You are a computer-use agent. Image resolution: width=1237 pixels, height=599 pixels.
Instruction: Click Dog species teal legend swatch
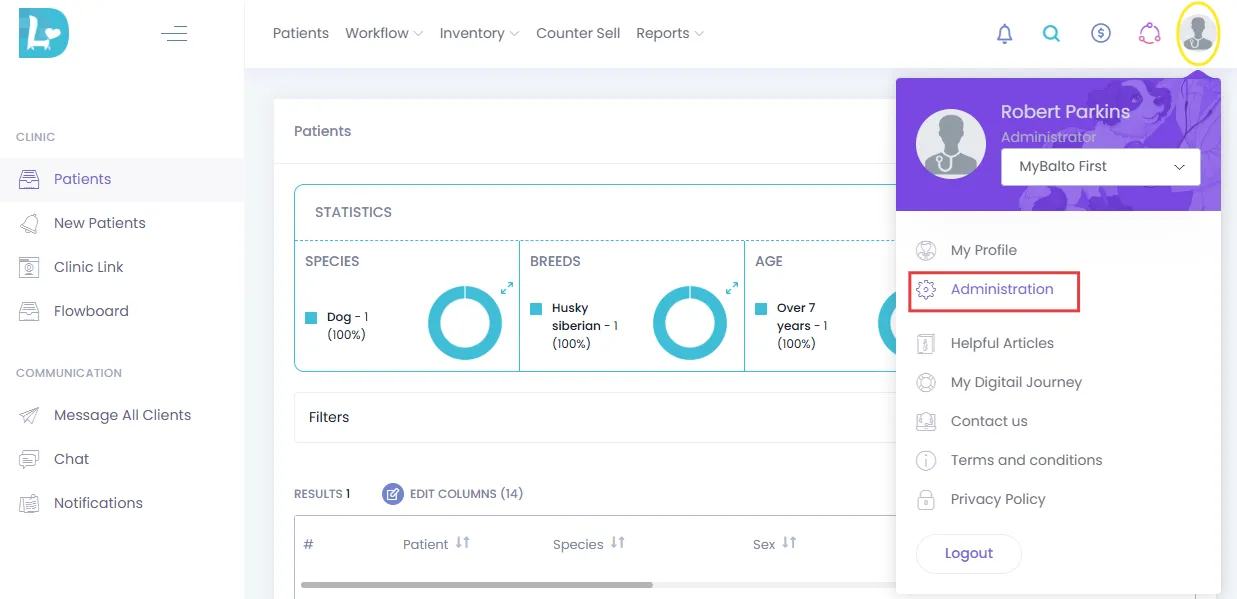pyautogui.click(x=311, y=318)
